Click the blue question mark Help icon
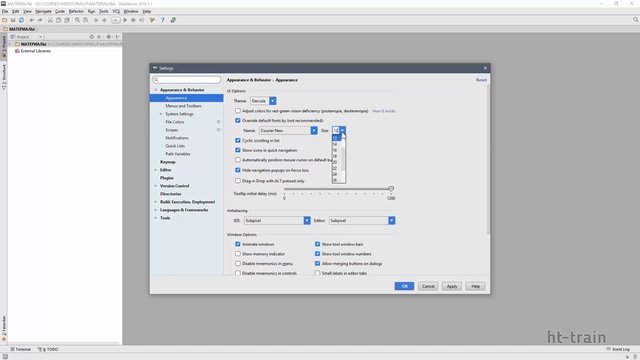The width and height of the screenshot is (640, 360). coord(162,20)
